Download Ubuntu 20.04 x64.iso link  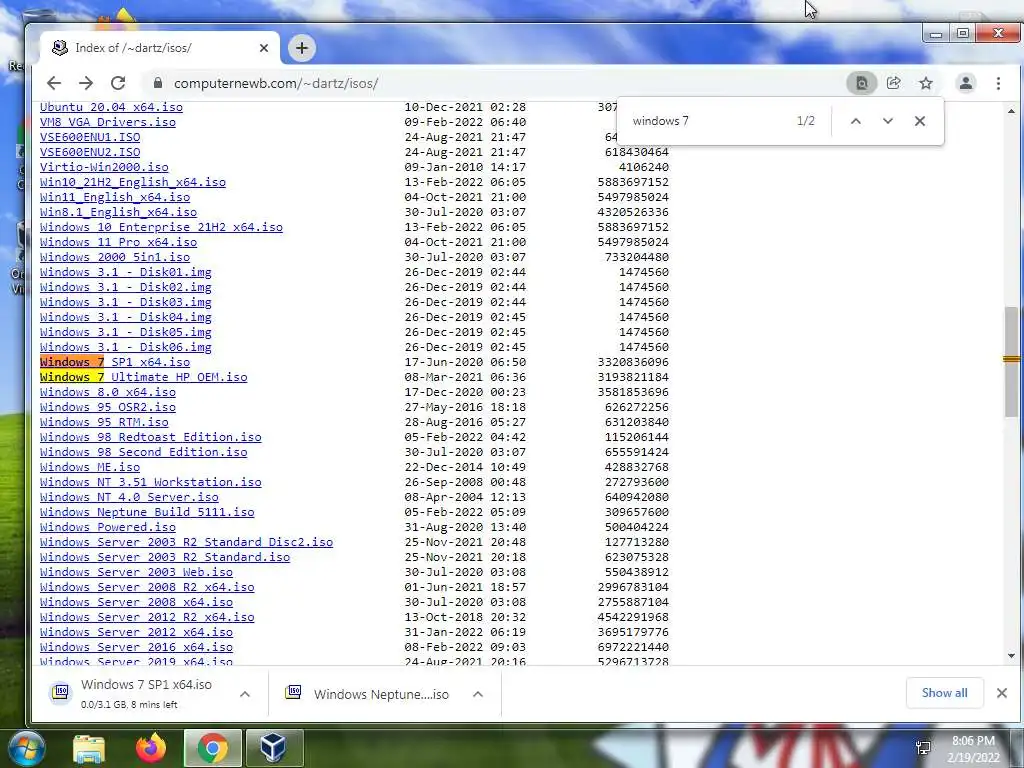click(111, 107)
